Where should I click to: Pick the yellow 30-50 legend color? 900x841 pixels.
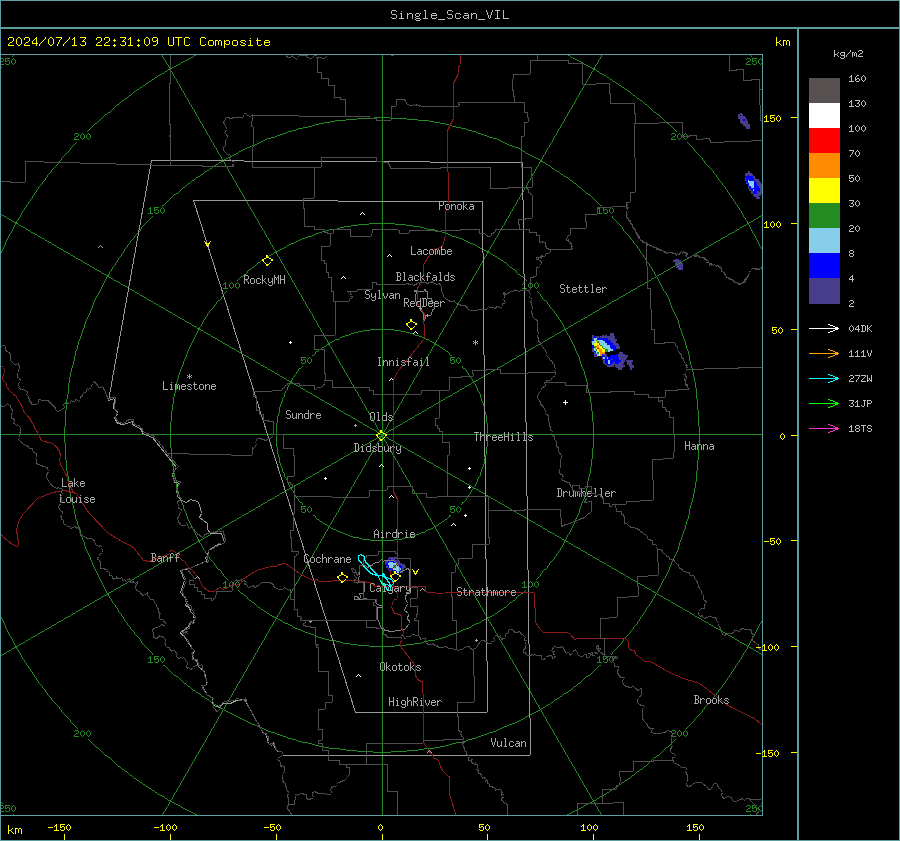824,191
